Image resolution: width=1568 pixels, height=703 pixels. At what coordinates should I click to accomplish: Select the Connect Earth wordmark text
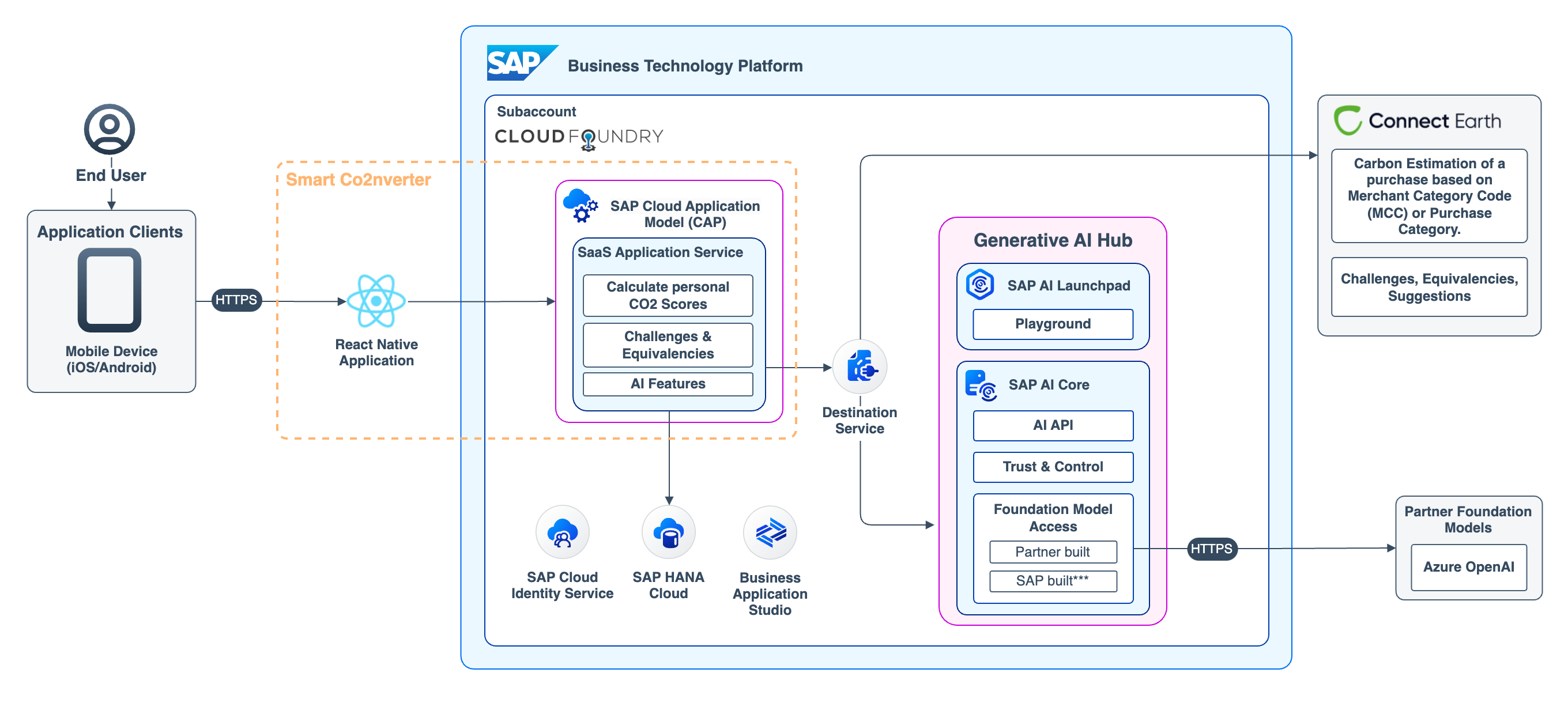point(1434,120)
